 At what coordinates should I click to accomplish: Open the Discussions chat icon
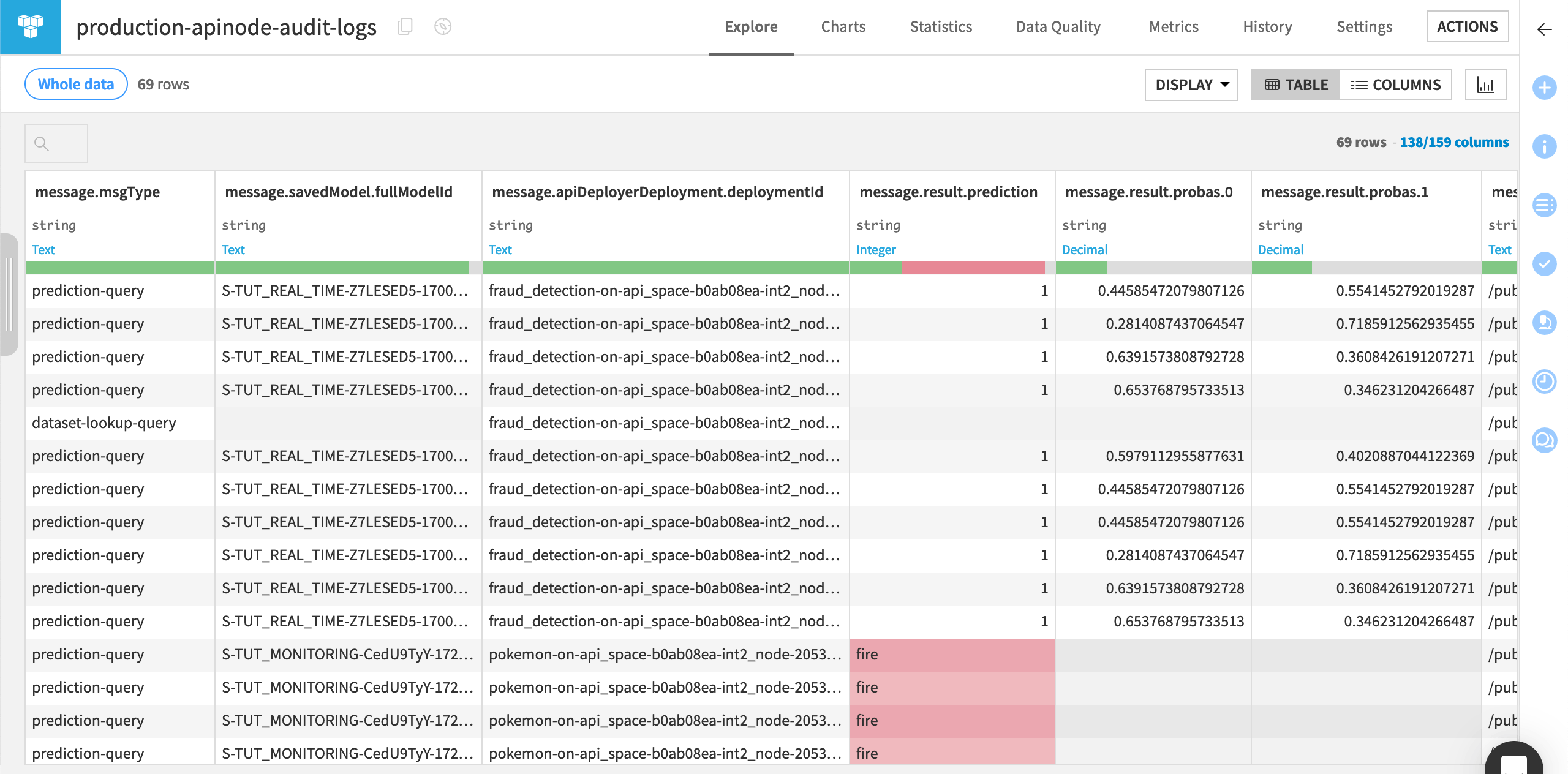(1545, 440)
